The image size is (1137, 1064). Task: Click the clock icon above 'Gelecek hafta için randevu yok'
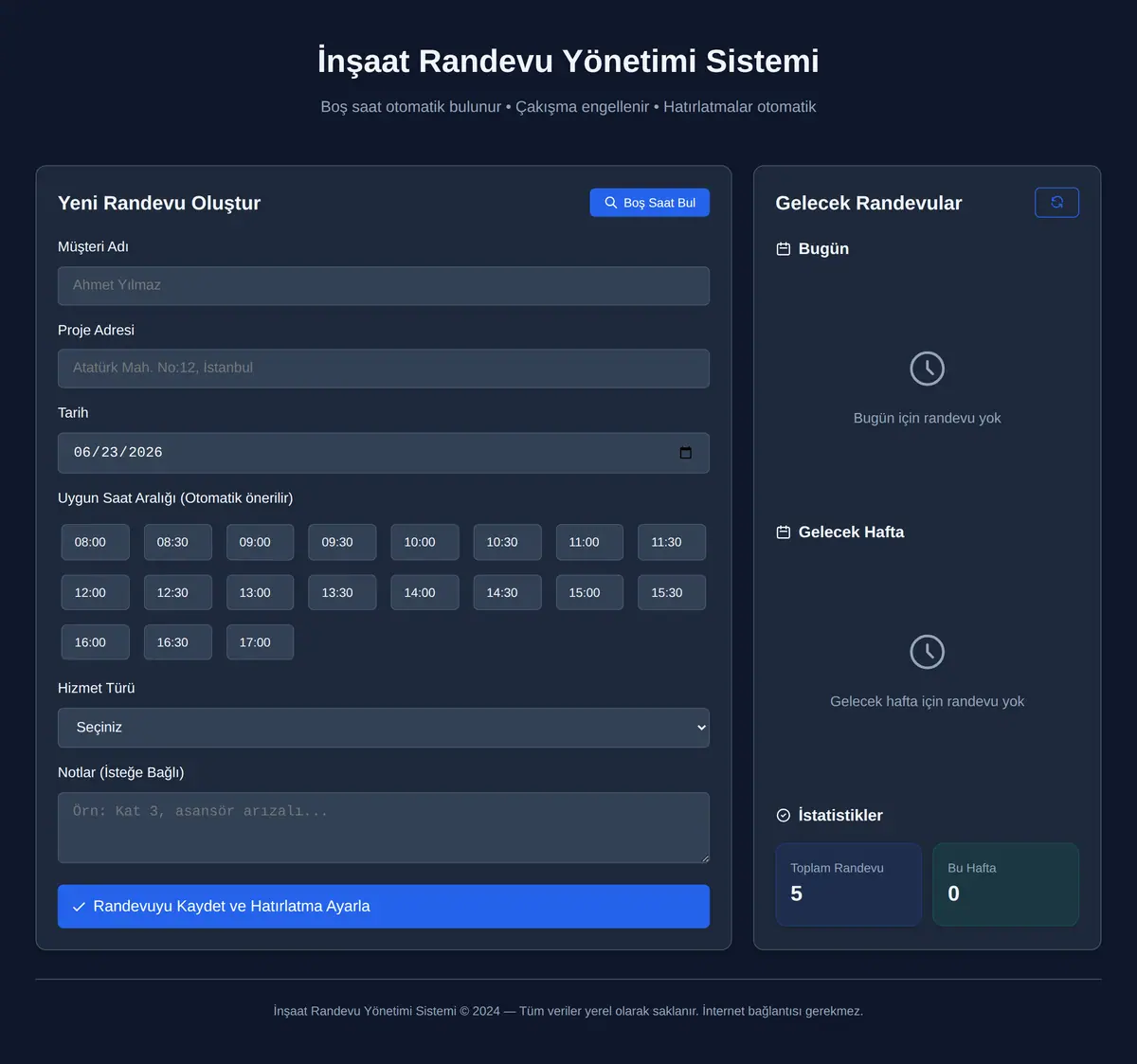point(928,652)
